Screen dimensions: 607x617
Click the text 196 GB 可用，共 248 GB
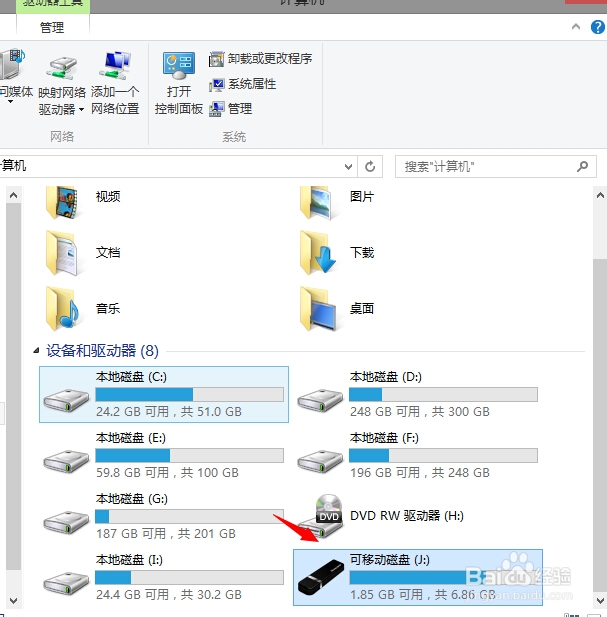pyautogui.click(x=420, y=473)
